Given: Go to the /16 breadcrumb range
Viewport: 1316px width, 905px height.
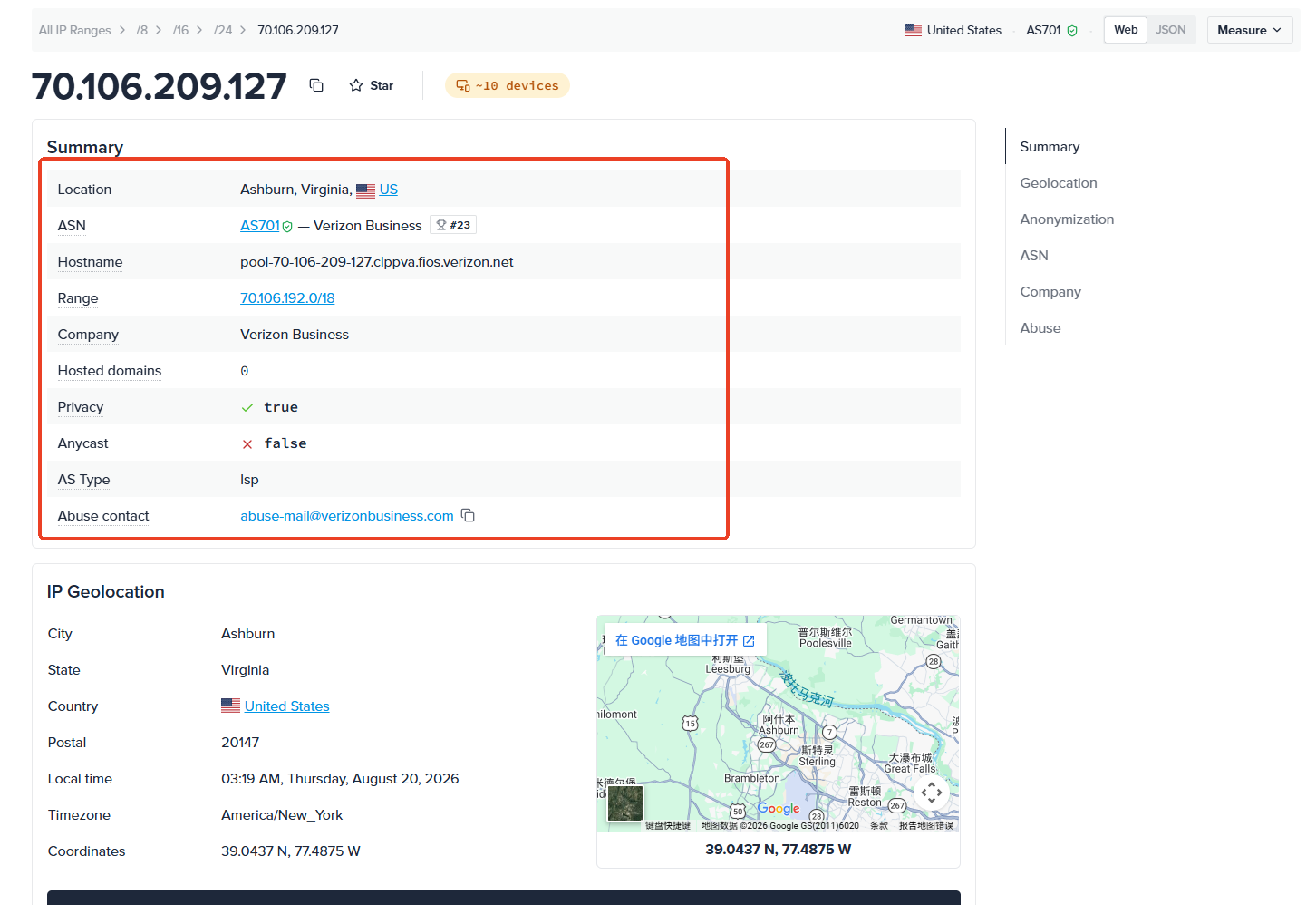Looking at the screenshot, I should coord(181,30).
